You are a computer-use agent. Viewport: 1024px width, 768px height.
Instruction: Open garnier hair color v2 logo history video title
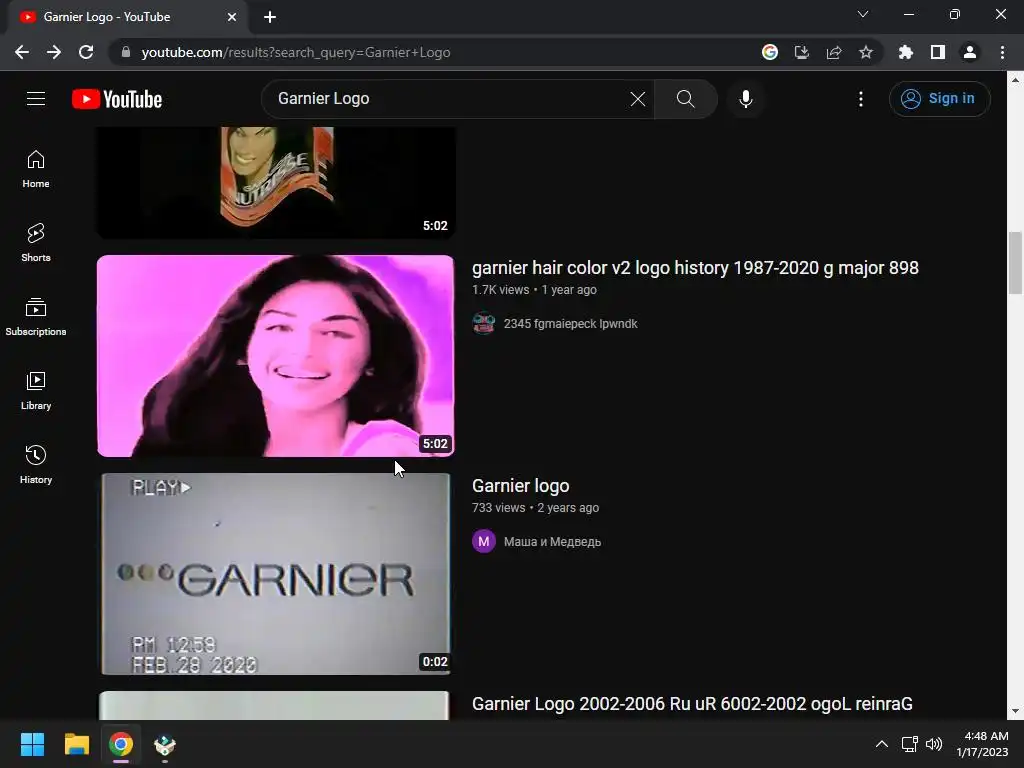click(695, 268)
